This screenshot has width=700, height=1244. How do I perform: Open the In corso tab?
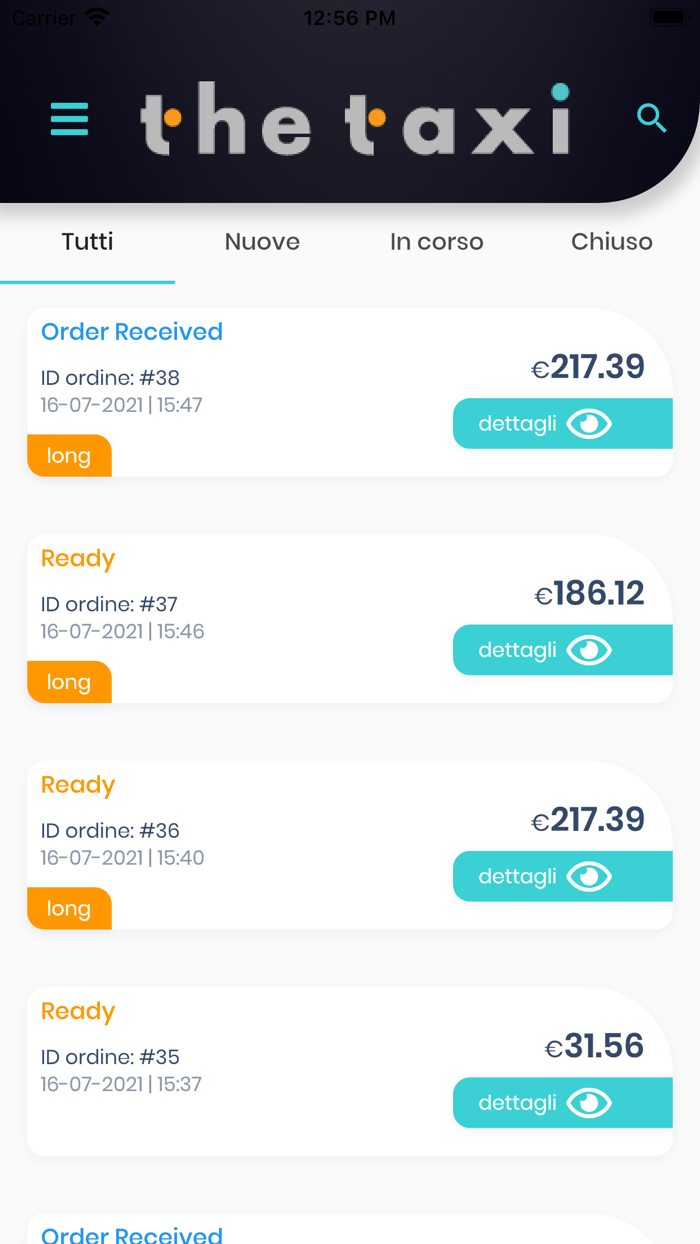[x=437, y=242]
